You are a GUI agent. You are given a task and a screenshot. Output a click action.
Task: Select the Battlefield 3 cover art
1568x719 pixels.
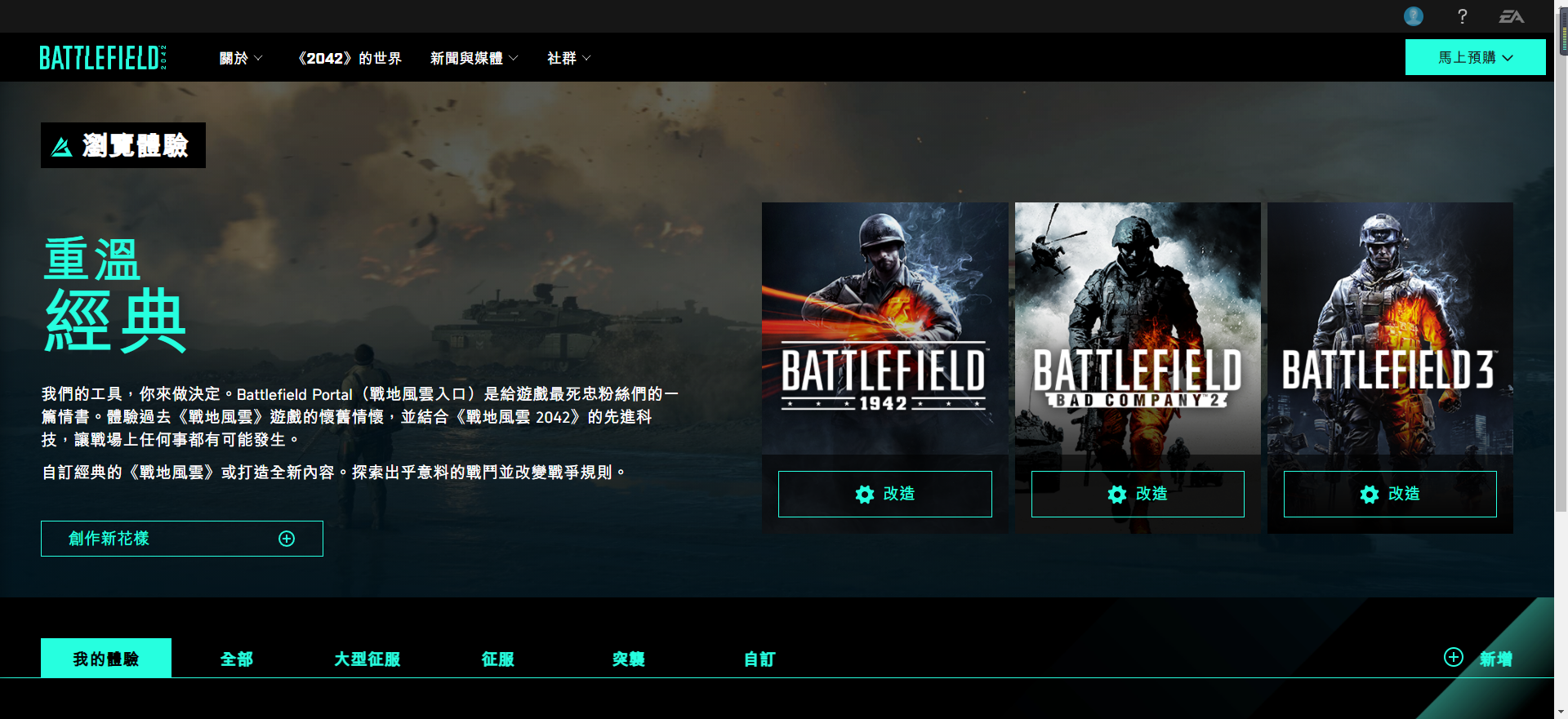[x=1390, y=328]
